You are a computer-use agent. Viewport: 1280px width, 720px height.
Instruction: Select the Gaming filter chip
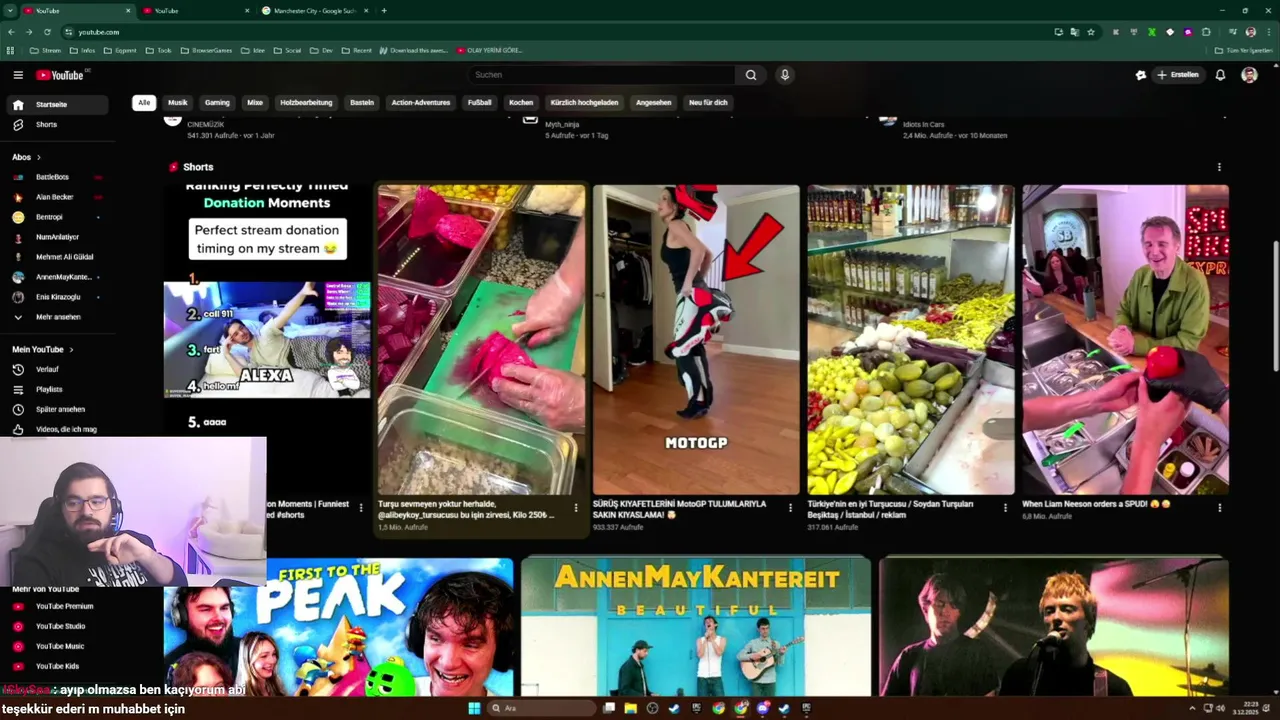tap(217, 103)
